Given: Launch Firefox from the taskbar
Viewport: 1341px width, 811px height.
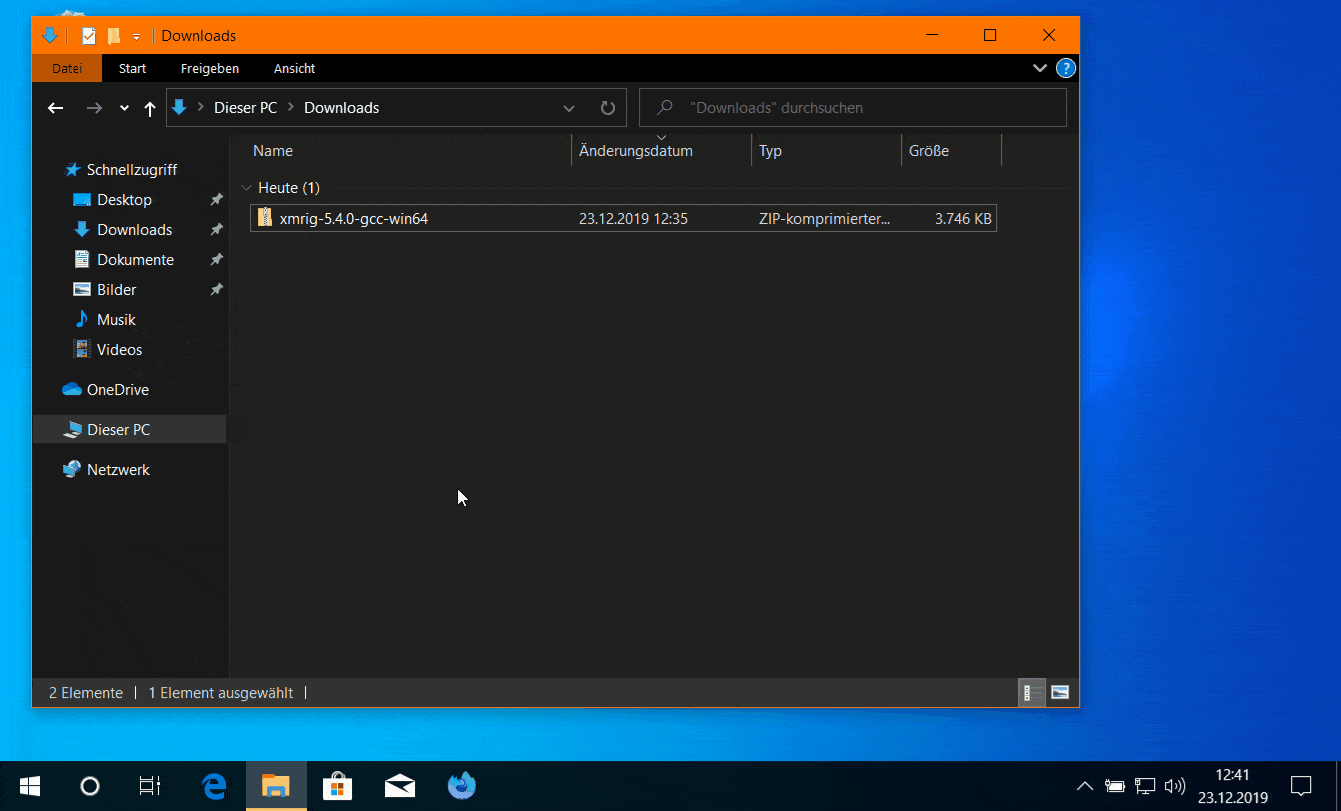Looking at the screenshot, I should pyautogui.click(x=462, y=786).
